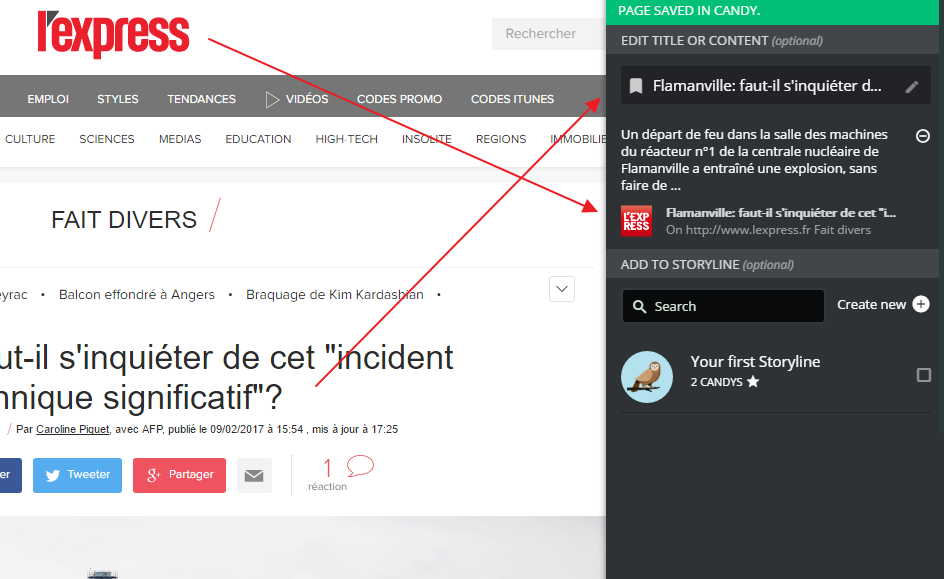Open the Balcon effondré à Angers link
Screen dimensions: 944x579
(137, 295)
